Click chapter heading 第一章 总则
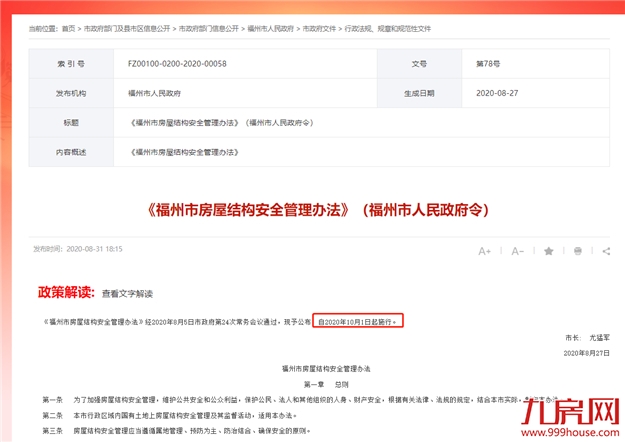The image size is (625, 442). click(x=326, y=385)
